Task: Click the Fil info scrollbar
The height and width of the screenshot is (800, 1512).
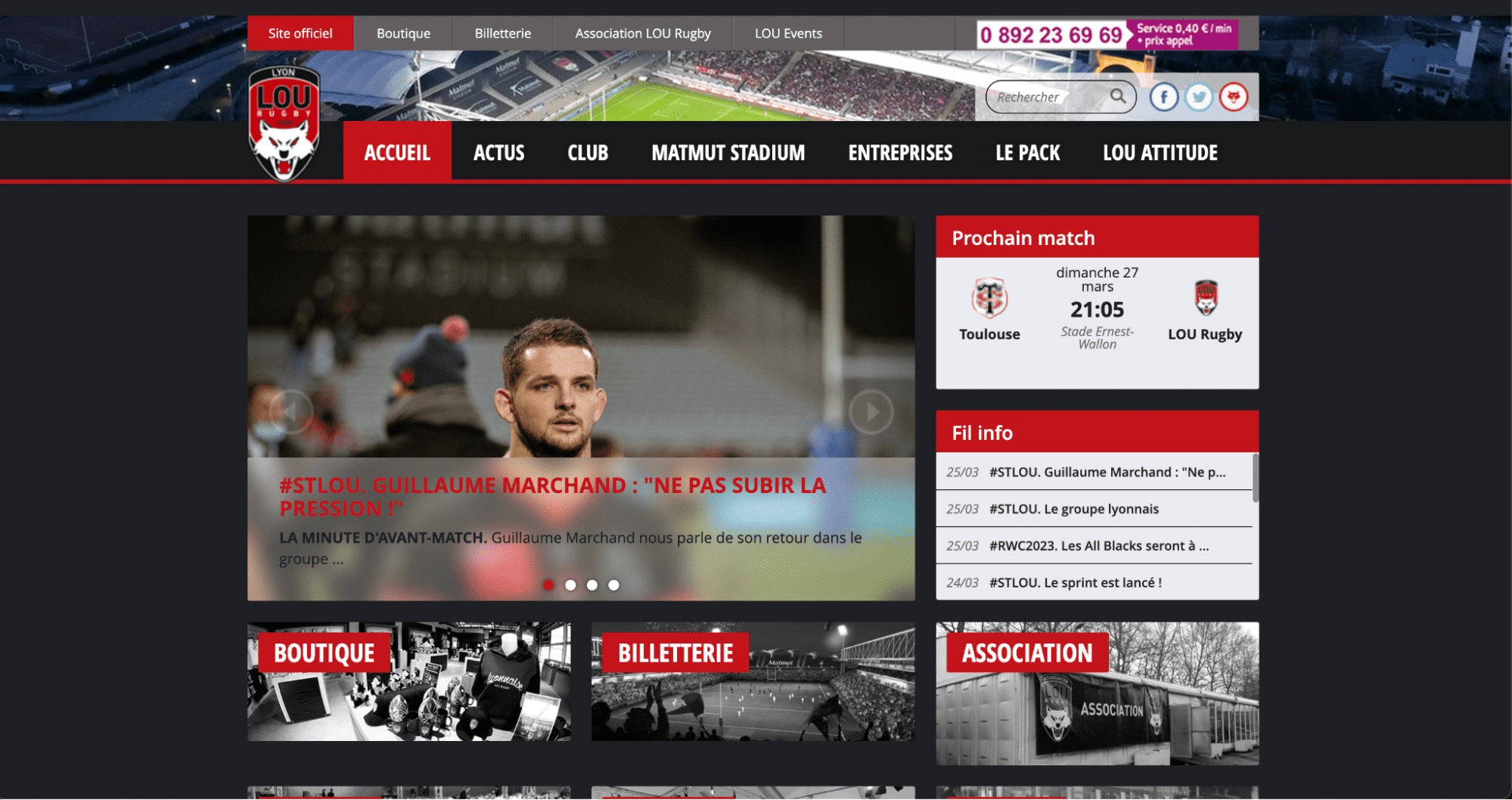Action: (x=1256, y=478)
